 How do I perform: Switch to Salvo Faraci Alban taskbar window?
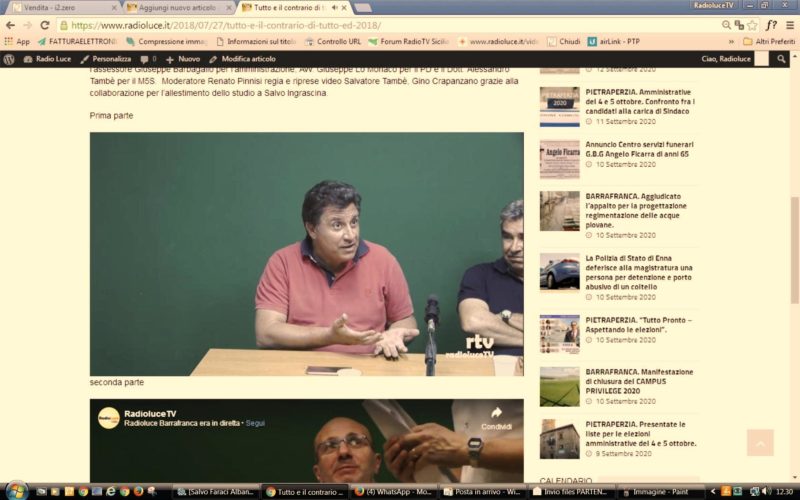[215, 492]
